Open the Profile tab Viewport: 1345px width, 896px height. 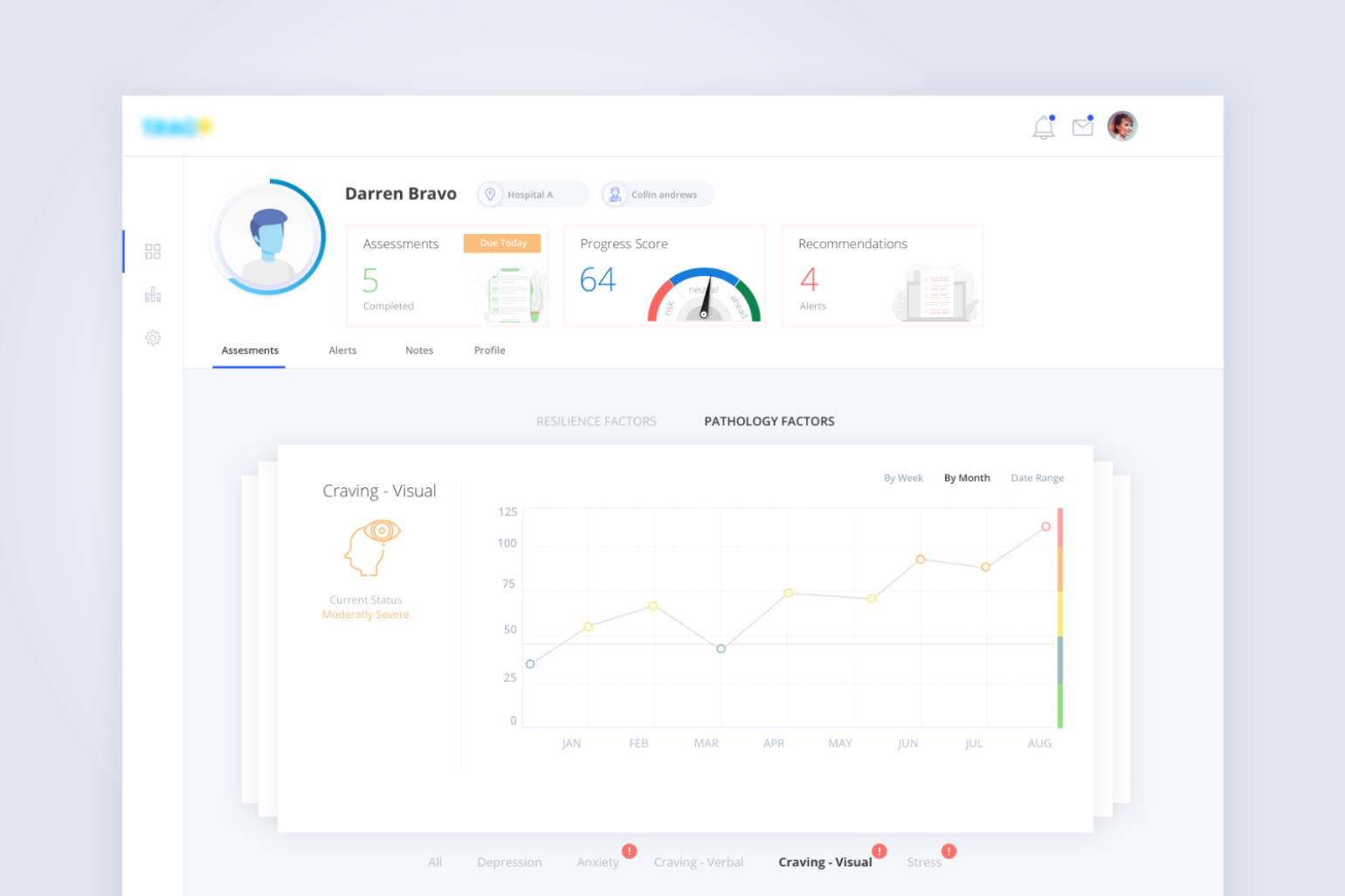click(x=489, y=350)
